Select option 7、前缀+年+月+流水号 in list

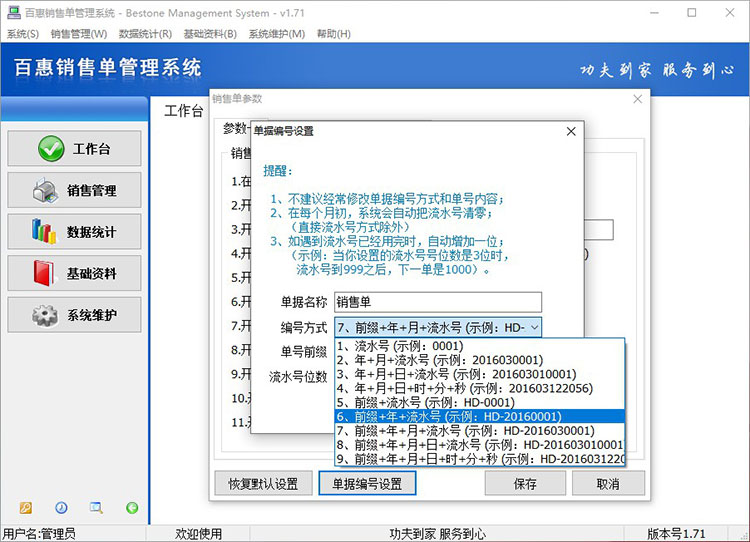[480, 431]
